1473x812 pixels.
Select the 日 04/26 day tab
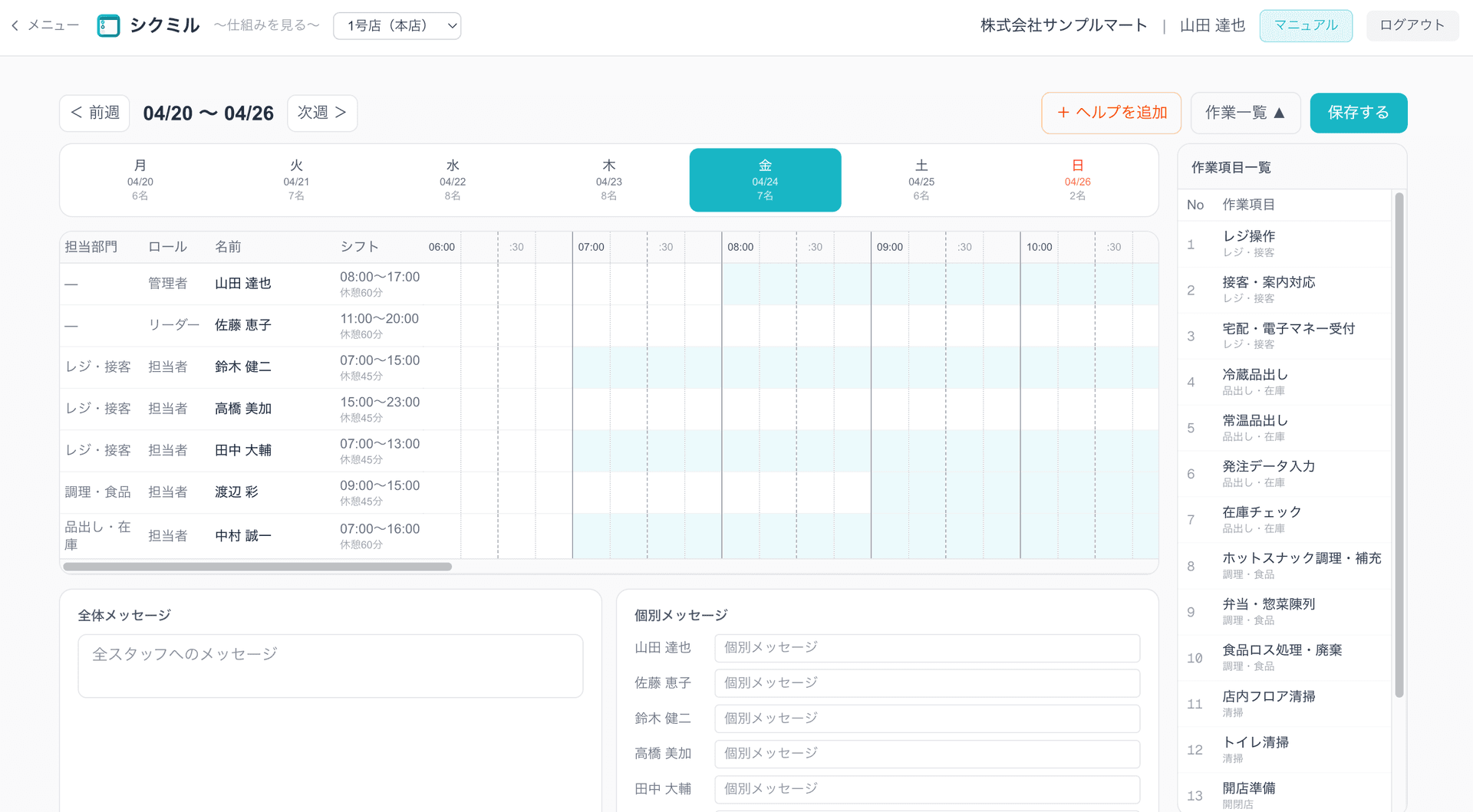coord(1078,180)
